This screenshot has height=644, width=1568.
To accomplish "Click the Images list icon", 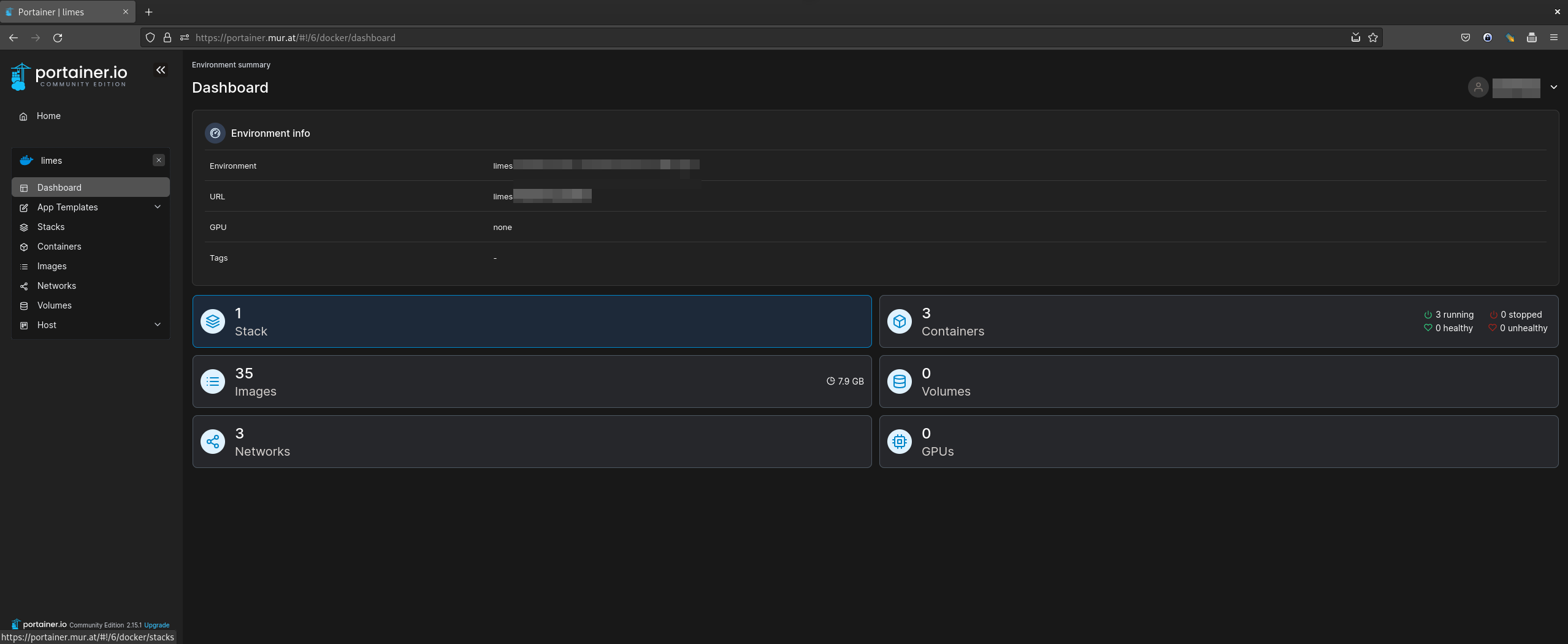I will pos(213,381).
